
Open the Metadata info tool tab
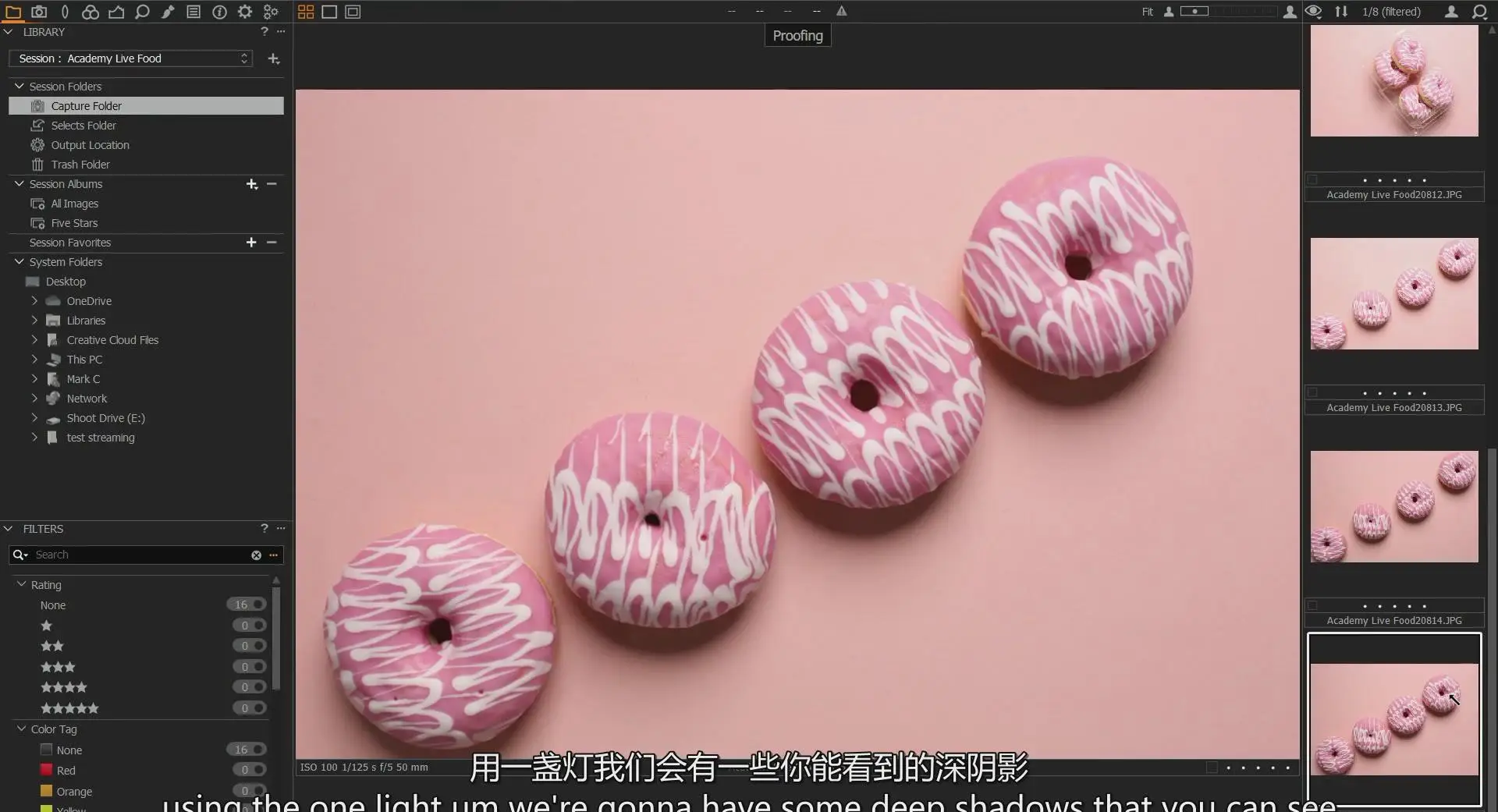click(219, 12)
